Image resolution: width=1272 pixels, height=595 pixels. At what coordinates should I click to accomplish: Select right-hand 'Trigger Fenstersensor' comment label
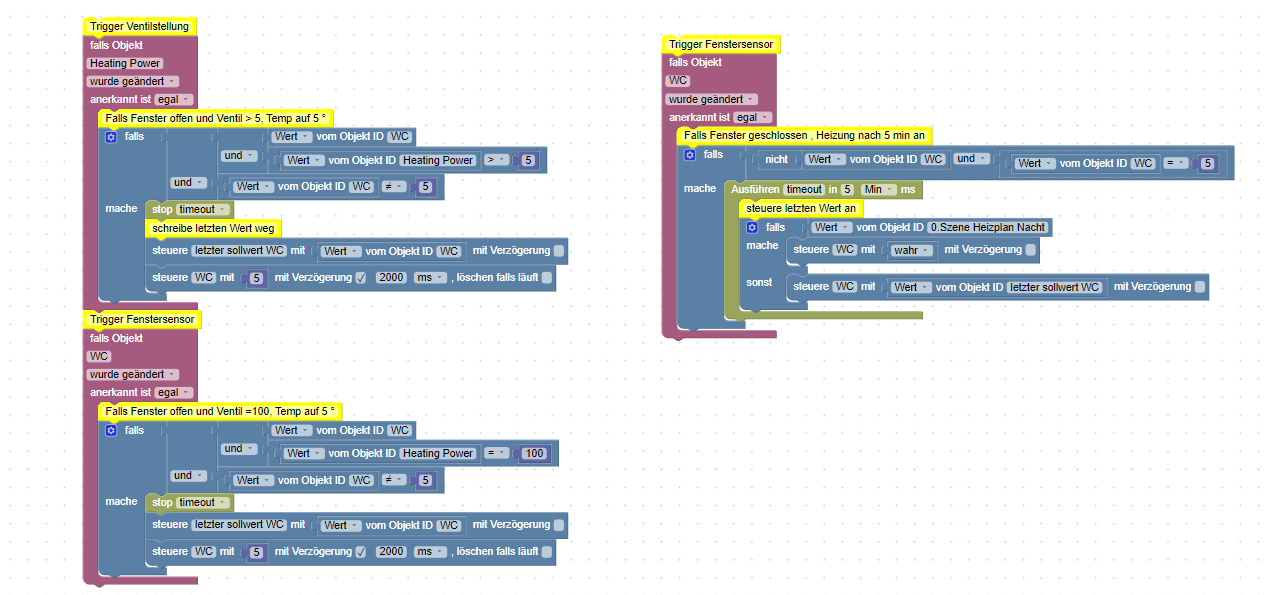coord(721,44)
